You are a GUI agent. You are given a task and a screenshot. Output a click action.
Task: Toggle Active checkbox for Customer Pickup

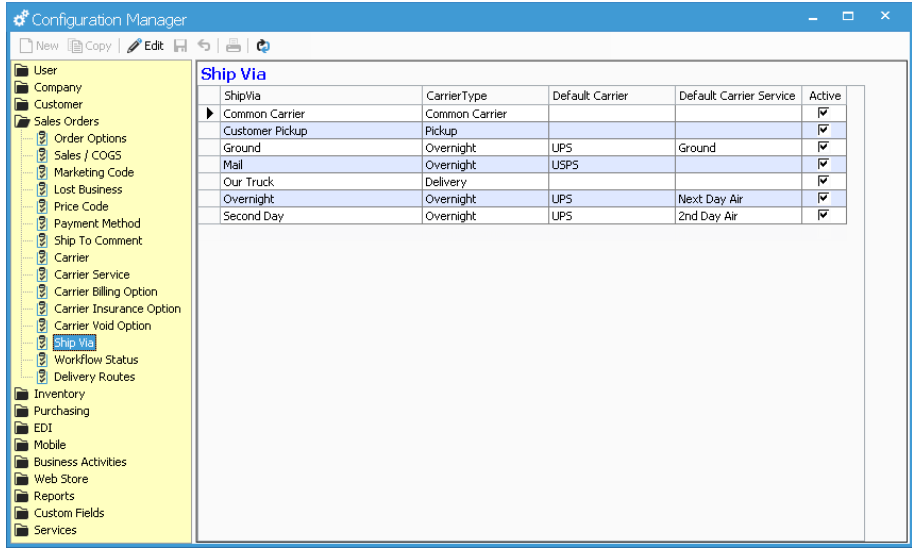coord(823,129)
